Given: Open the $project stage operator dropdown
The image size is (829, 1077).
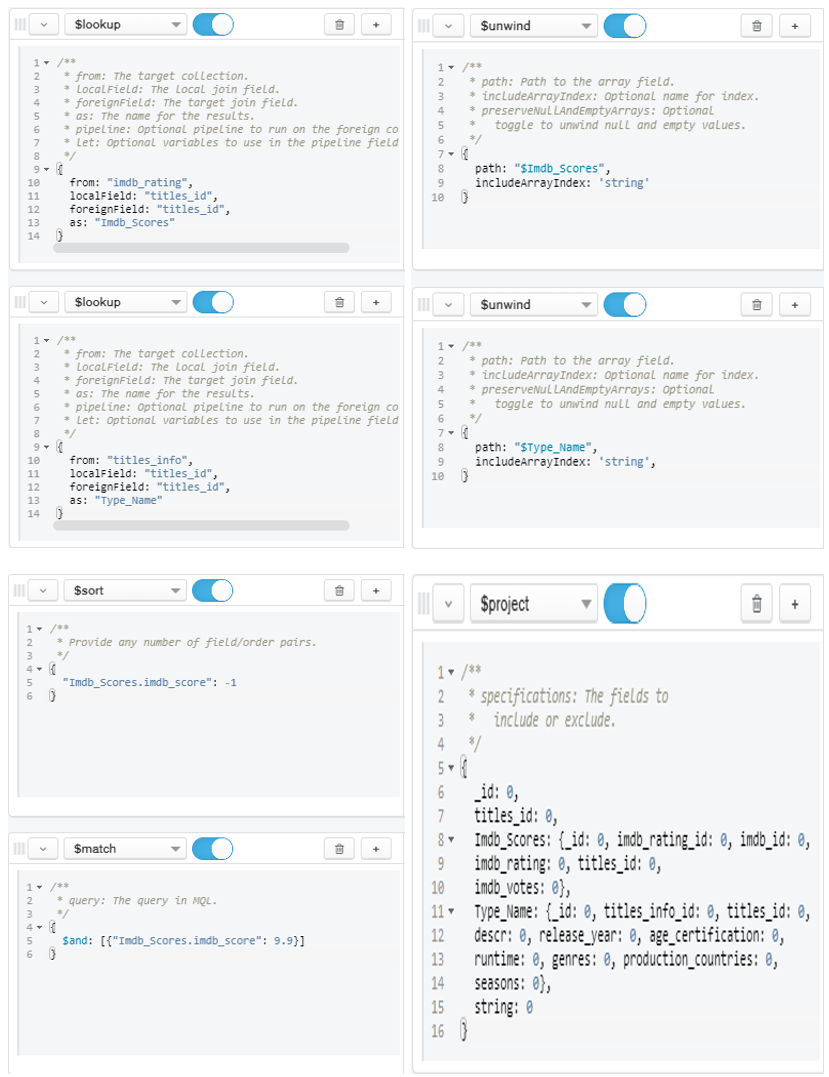Looking at the screenshot, I should coord(534,604).
